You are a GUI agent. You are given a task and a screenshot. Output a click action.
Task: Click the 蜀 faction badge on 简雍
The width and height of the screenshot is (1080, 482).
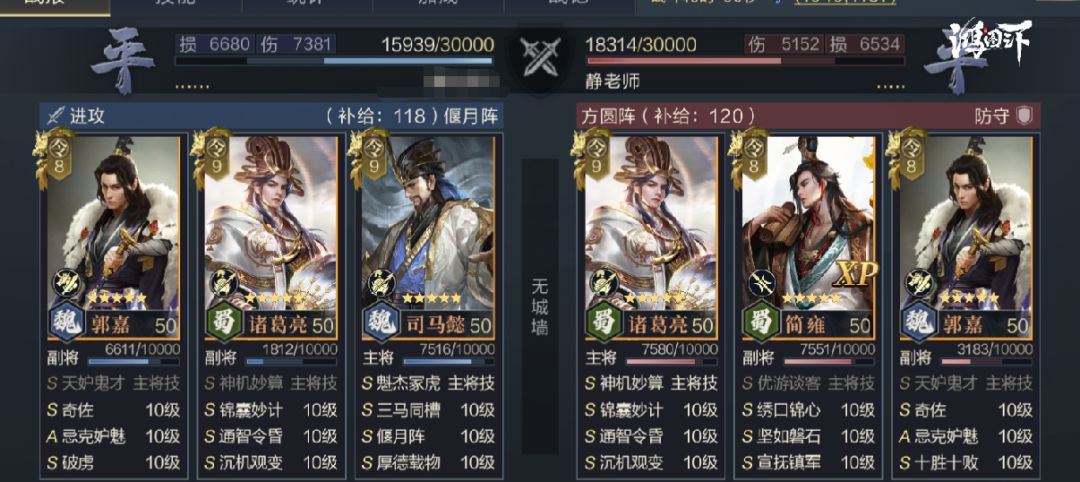760,323
